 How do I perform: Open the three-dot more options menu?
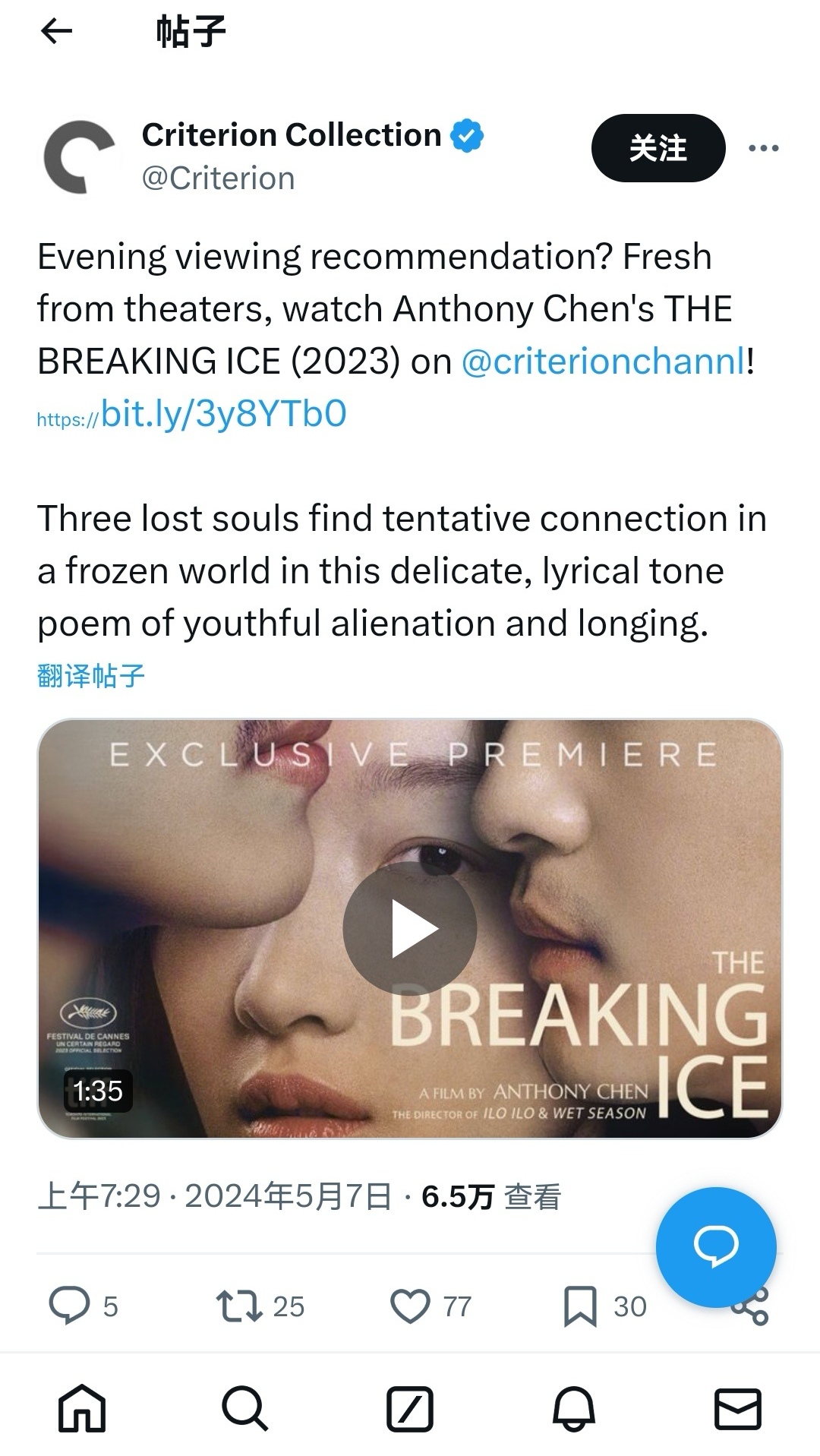(x=763, y=148)
